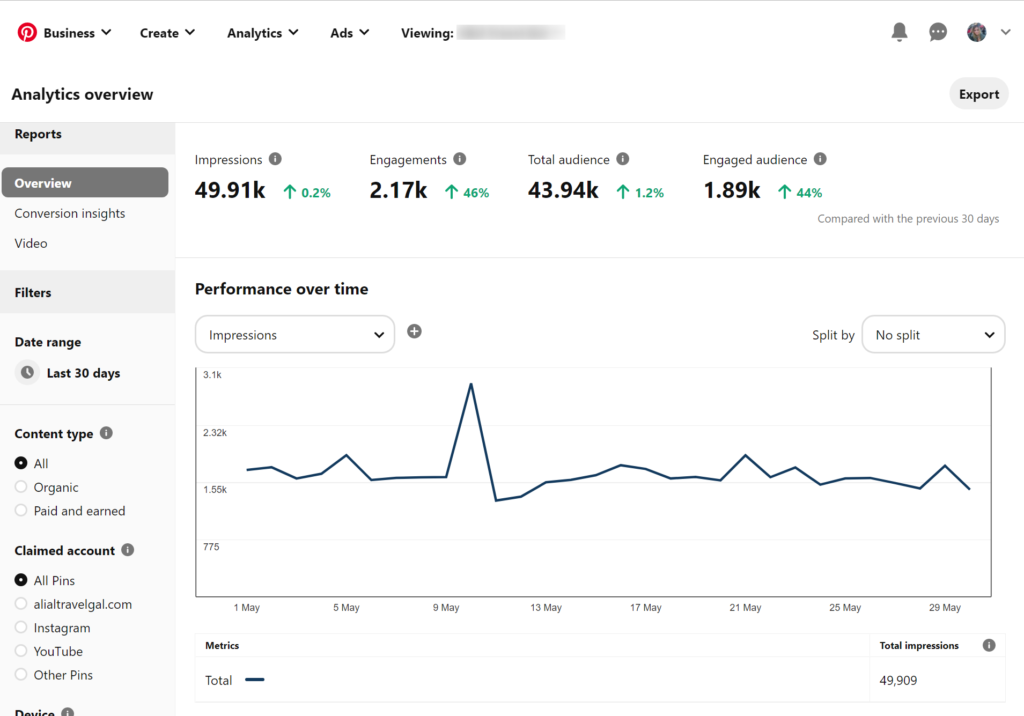This screenshot has width=1024, height=716.
Task: Click the Pinterest logo icon
Action: (27, 33)
